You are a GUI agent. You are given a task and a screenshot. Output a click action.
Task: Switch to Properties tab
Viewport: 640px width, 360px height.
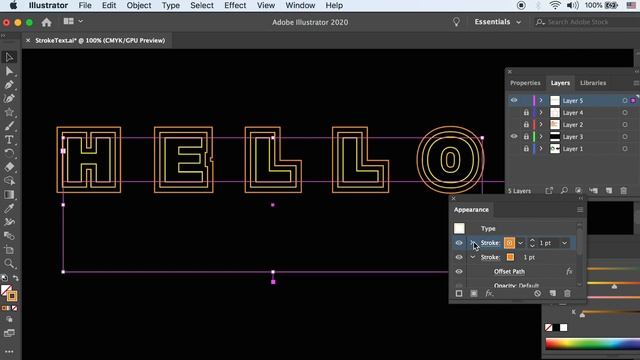click(x=525, y=83)
